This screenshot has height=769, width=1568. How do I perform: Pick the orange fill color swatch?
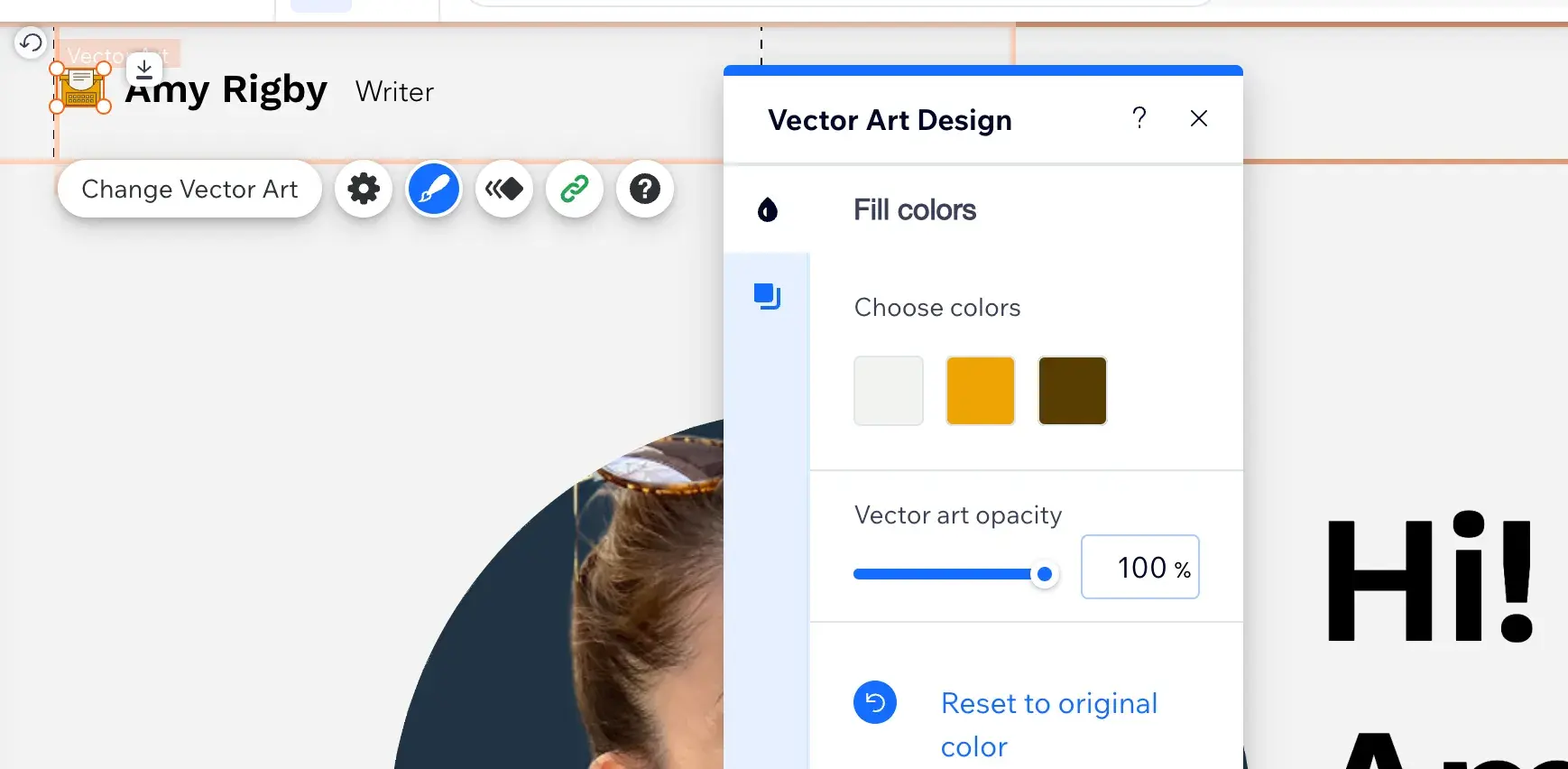pos(981,391)
